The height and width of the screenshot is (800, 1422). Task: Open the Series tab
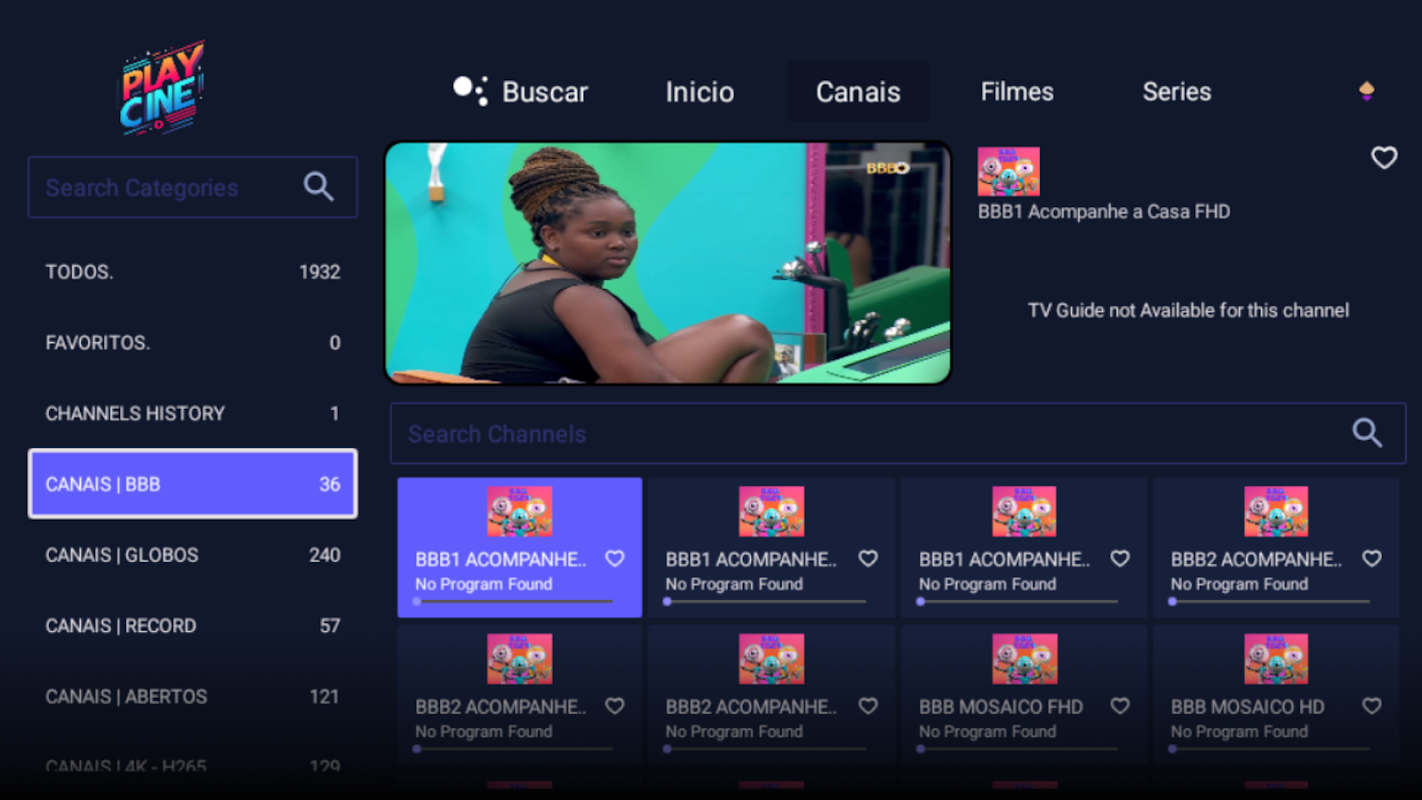[x=1177, y=92]
